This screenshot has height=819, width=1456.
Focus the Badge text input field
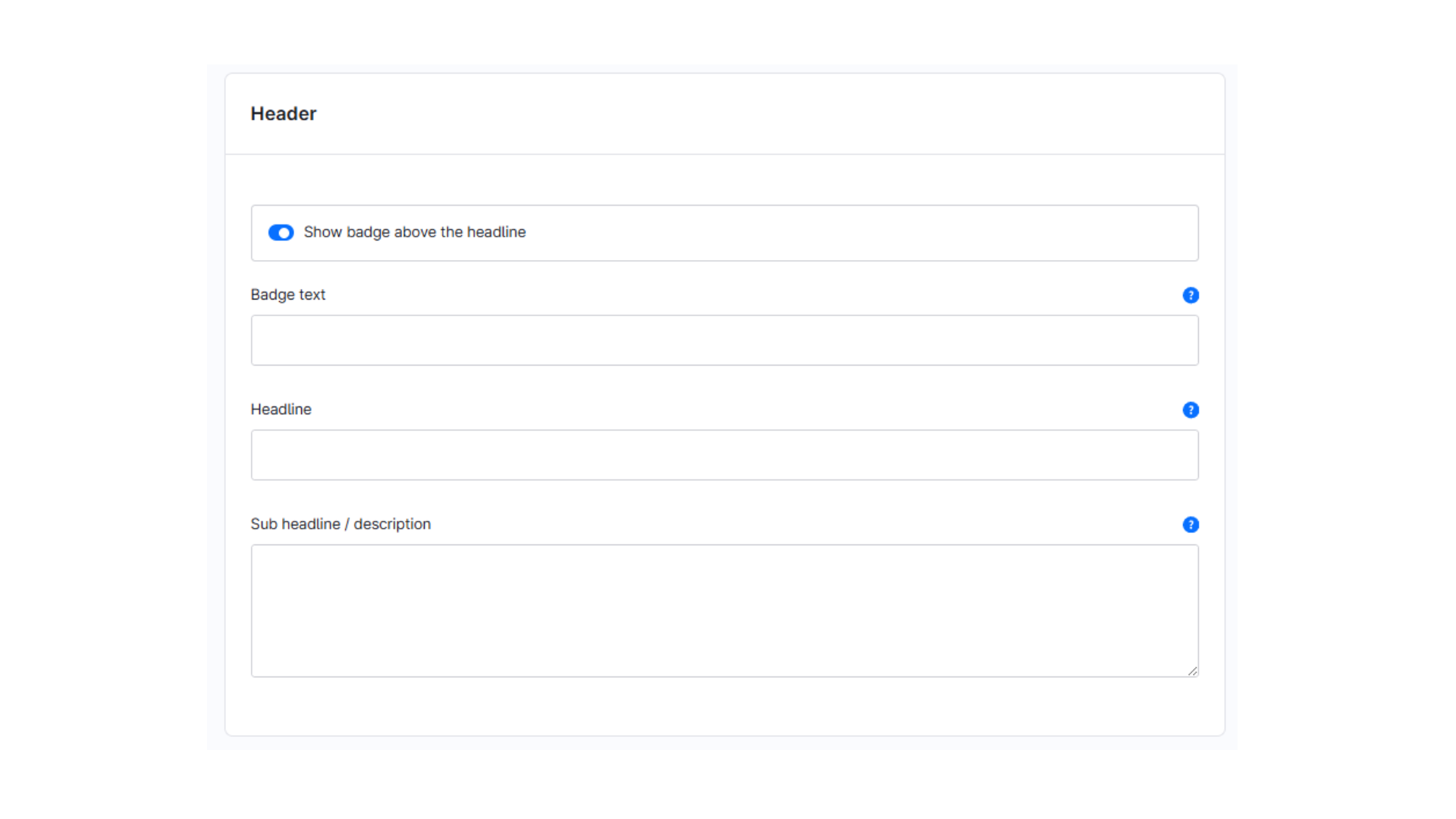click(724, 340)
